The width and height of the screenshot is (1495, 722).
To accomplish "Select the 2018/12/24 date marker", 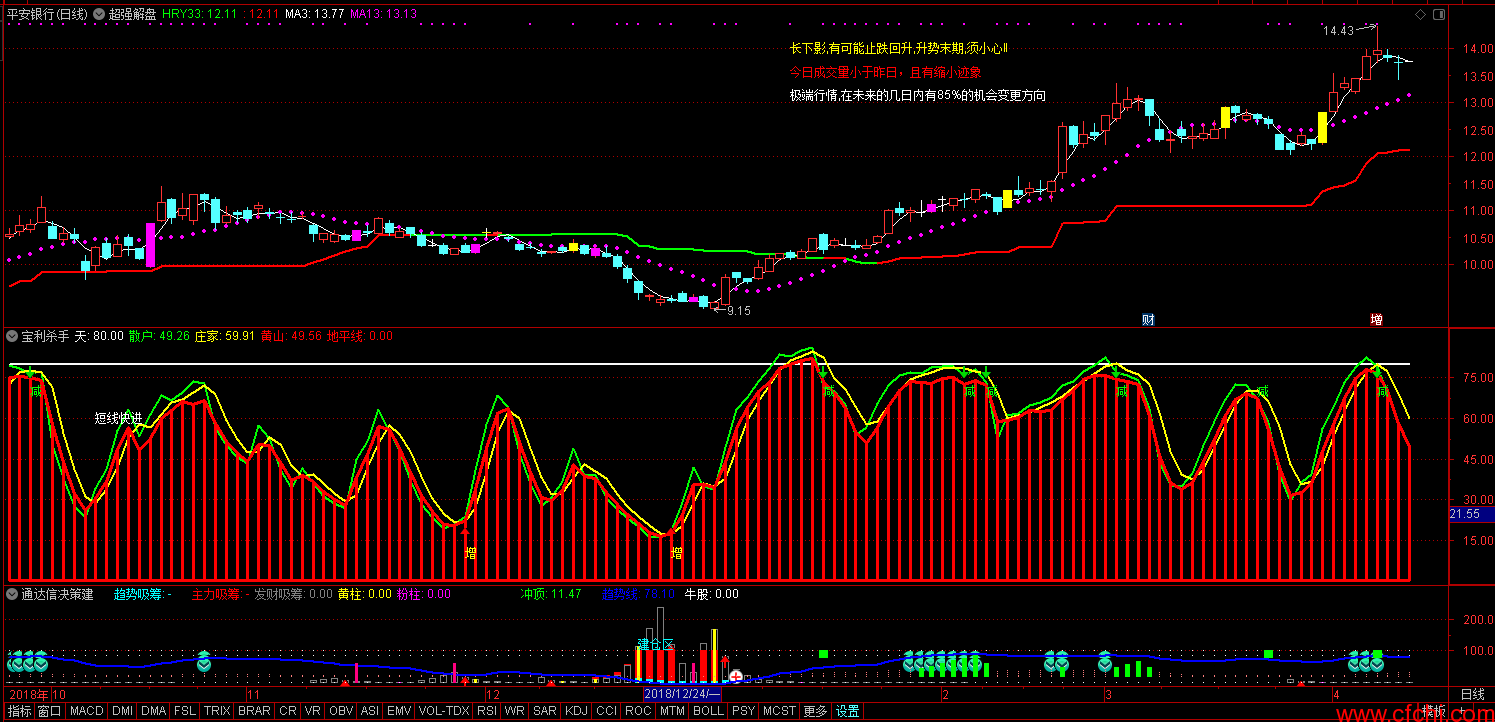I will pyautogui.click(x=682, y=693).
